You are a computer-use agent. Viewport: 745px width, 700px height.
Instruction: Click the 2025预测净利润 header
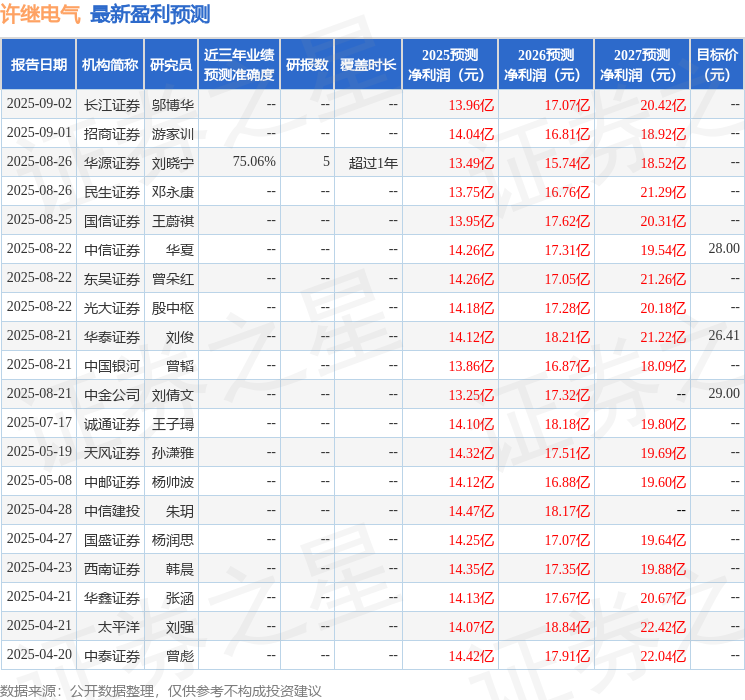[x=450, y=65]
